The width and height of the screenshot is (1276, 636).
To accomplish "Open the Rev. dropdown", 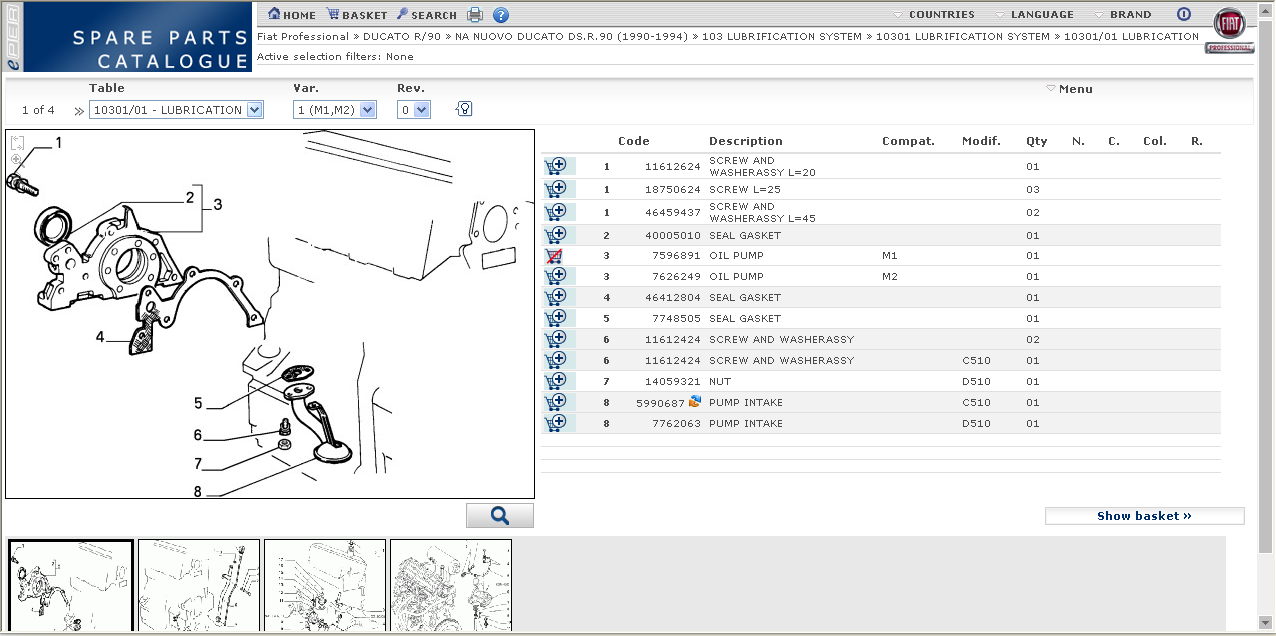I will click(x=414, y=110).
